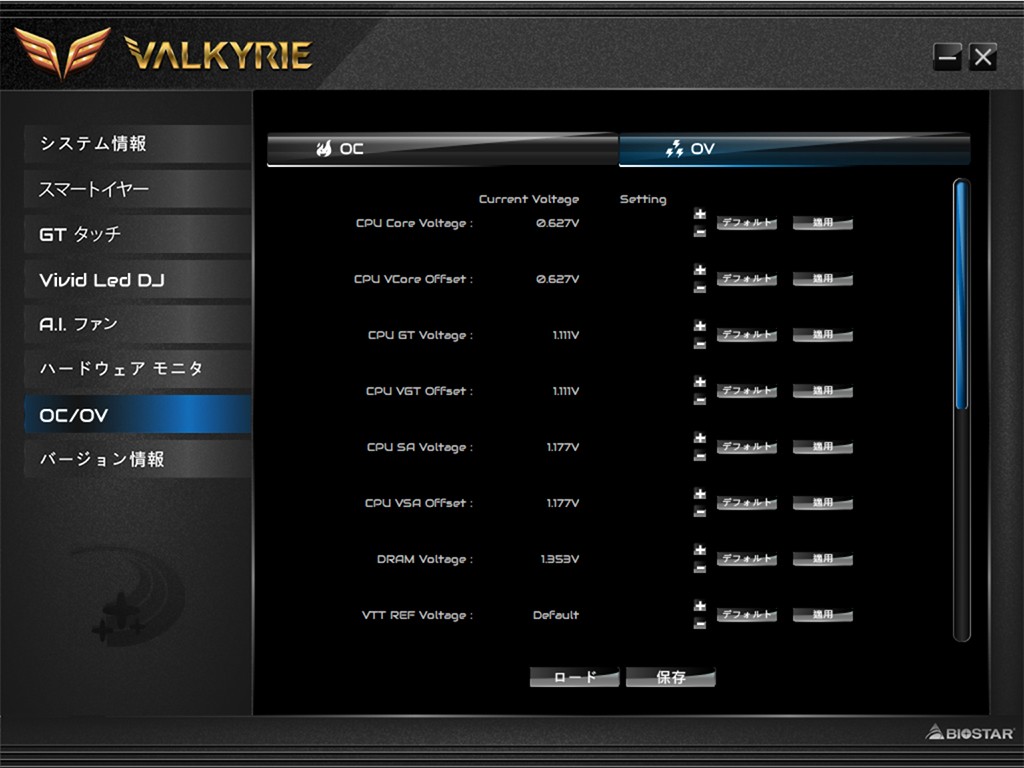Apply CPU VGT Offset setting with 適用

823,391
